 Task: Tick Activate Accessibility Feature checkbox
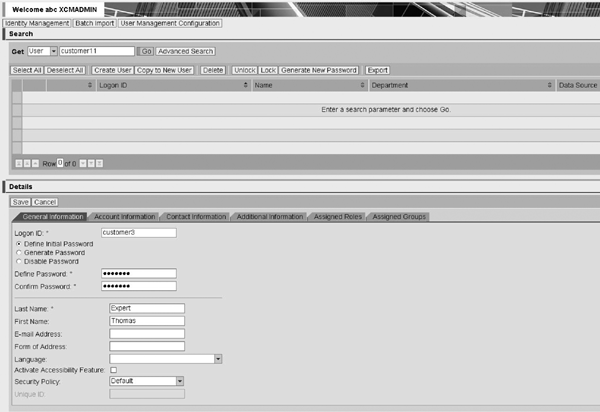pyautogui.click(x=114, y=370)
